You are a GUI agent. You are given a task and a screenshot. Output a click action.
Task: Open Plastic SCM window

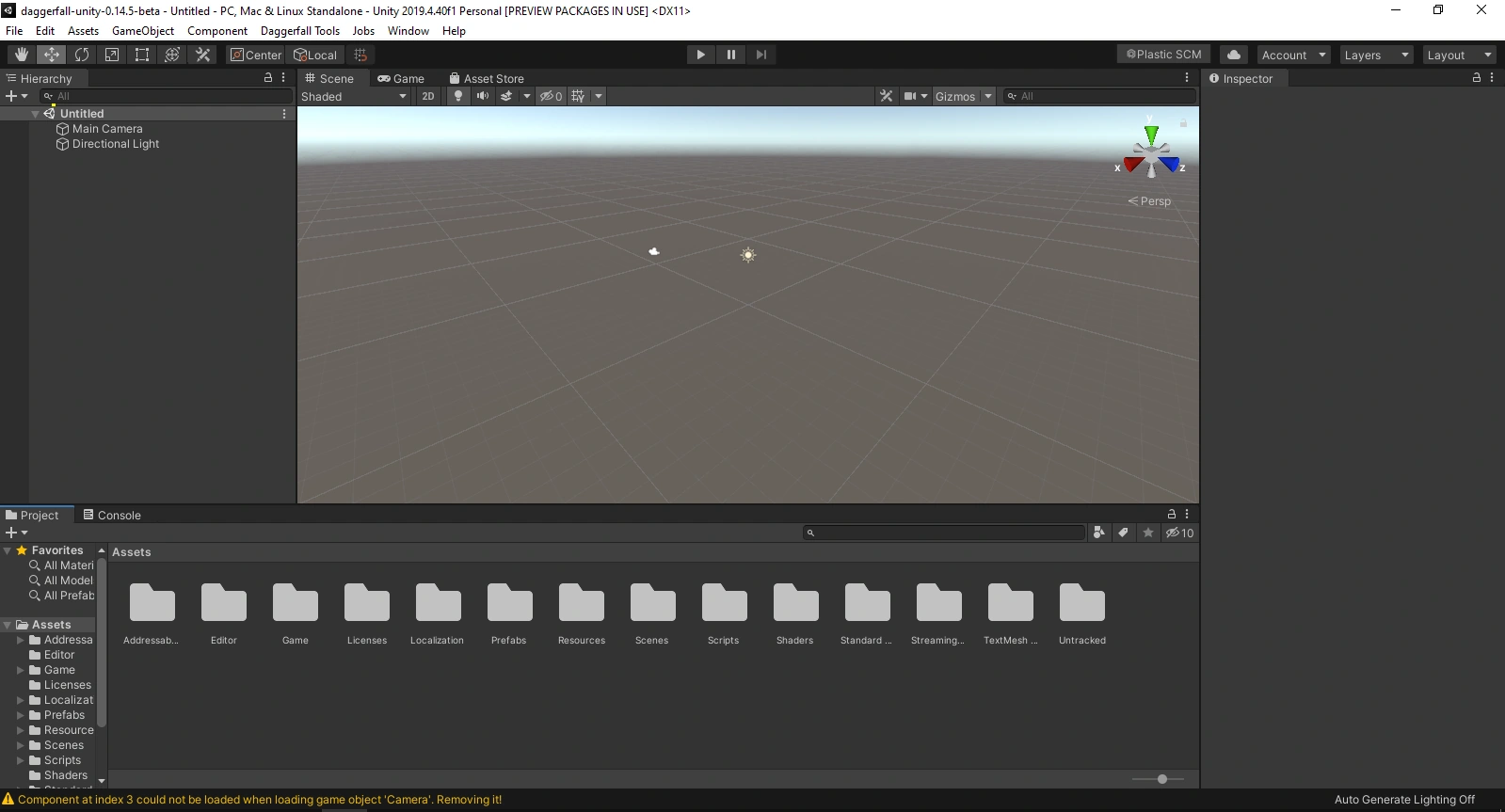[1164, 55]
